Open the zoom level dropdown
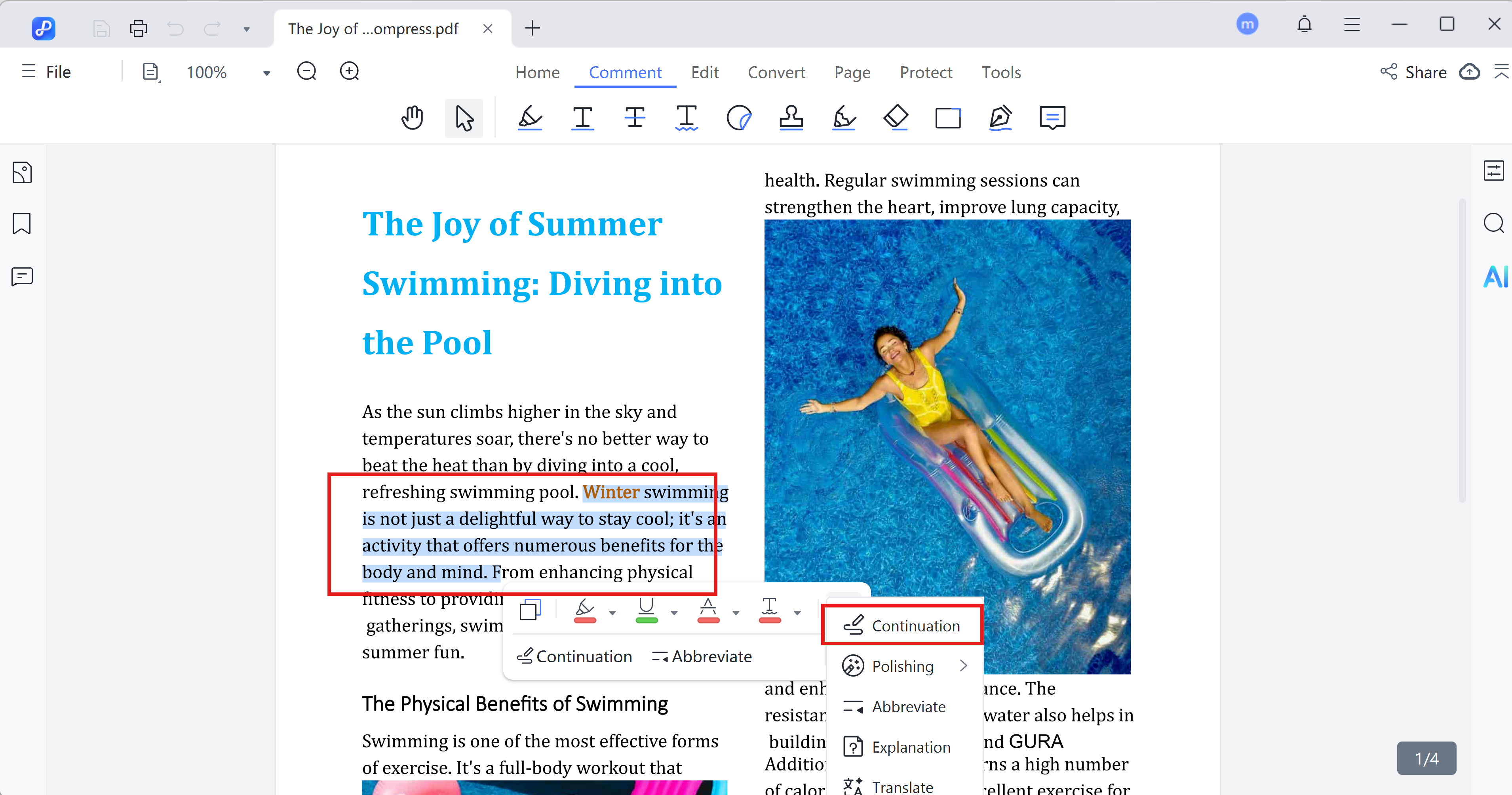The image size is (1512, 795). [x=266, y=73]
